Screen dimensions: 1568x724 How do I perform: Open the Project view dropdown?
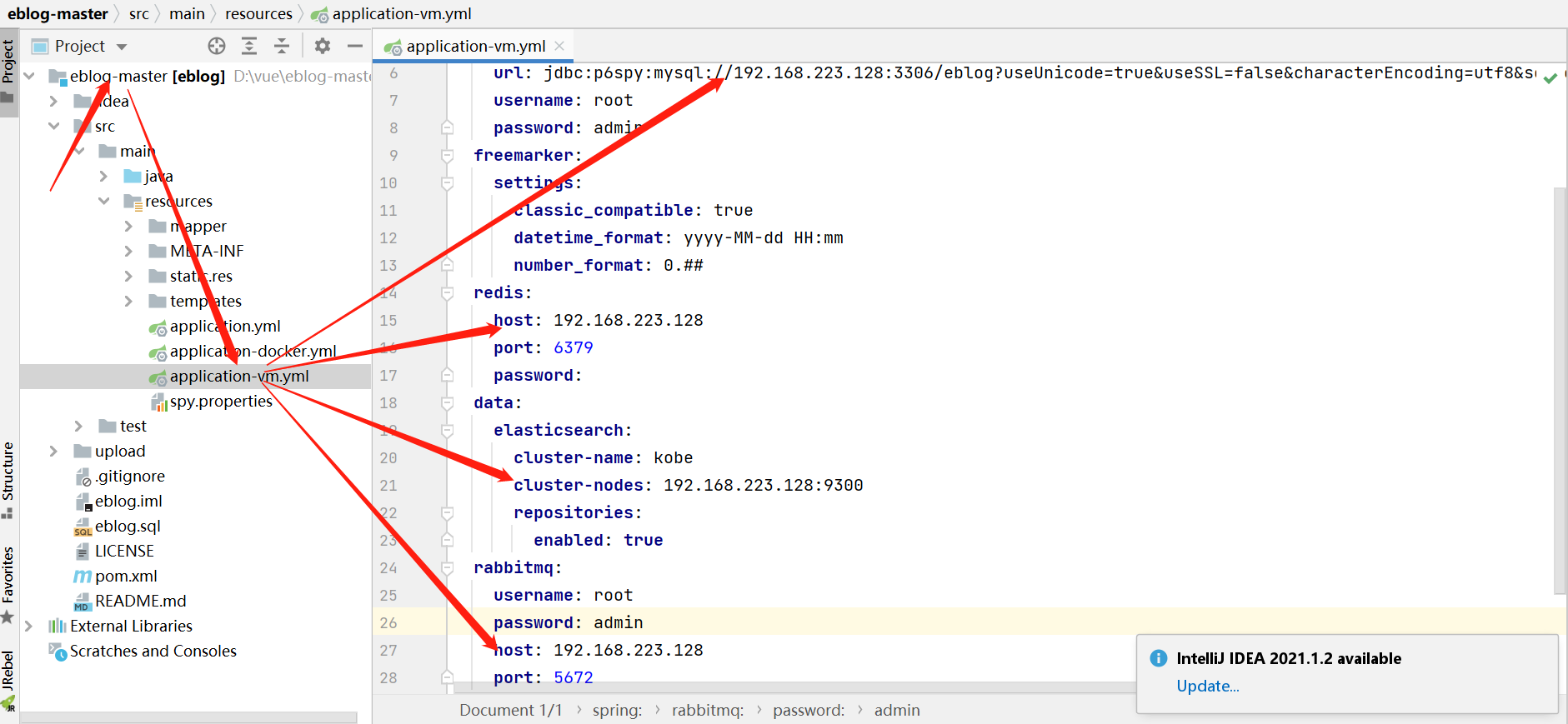pyautogui.click(x=122, y=47)
